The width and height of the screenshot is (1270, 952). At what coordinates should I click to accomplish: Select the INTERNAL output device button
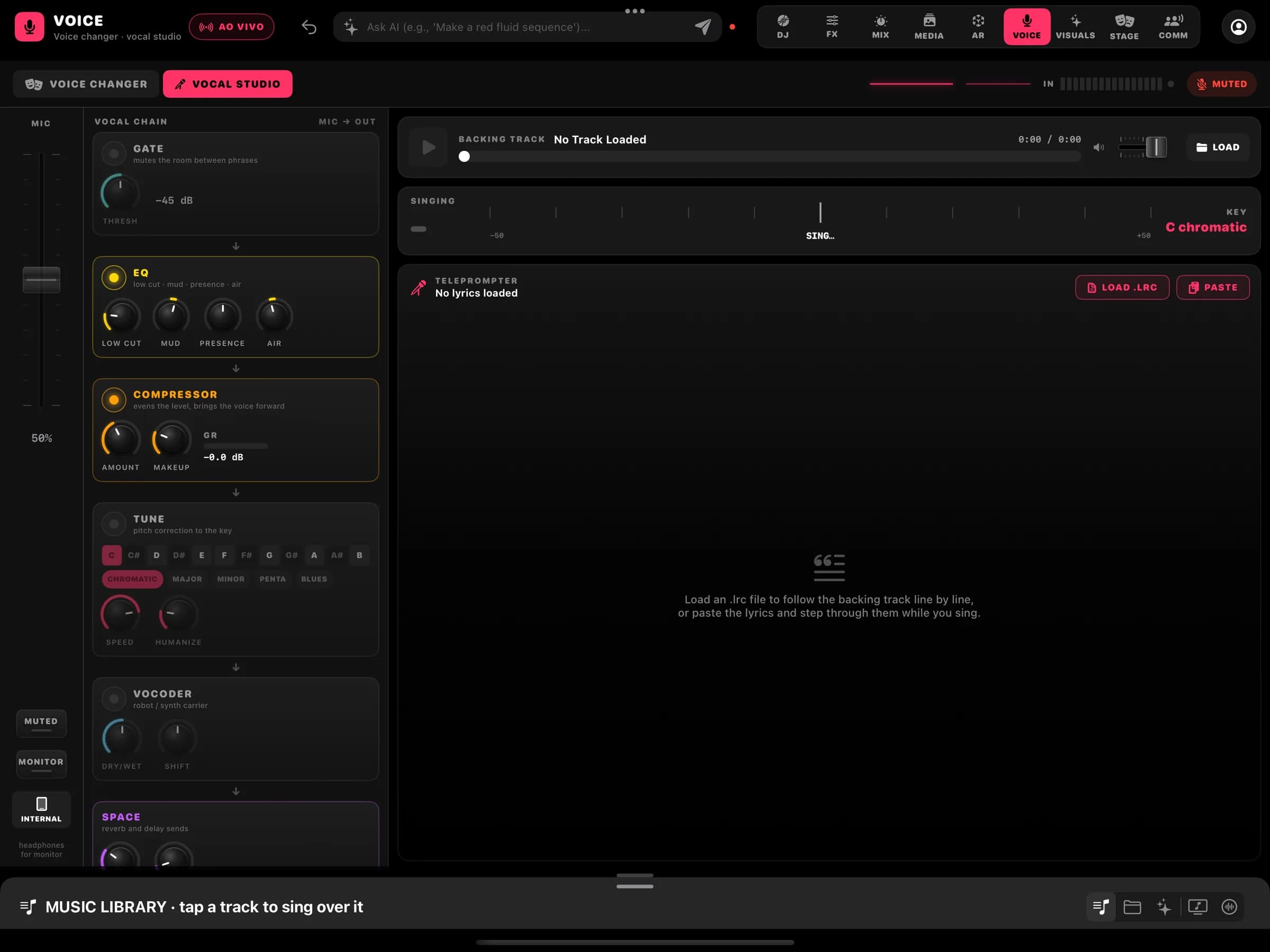(41, 810)
